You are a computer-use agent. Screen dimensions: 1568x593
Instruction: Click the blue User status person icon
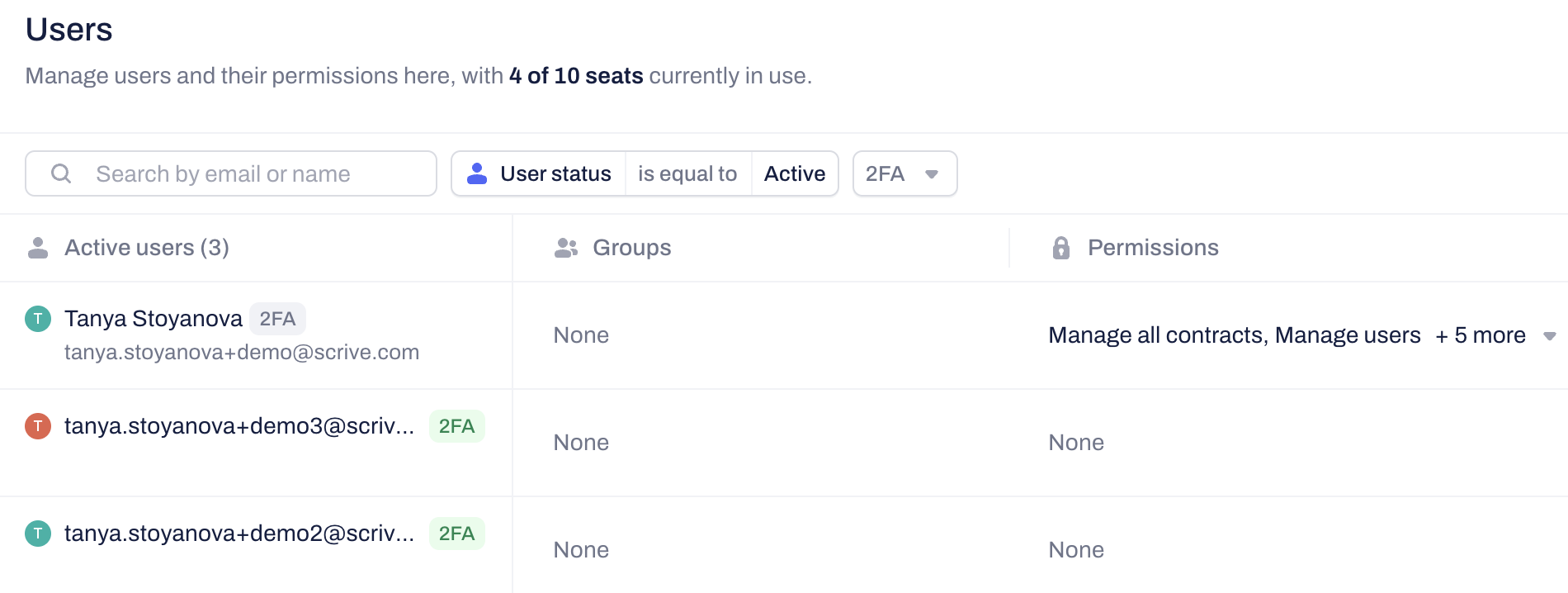tap(477, 173)
